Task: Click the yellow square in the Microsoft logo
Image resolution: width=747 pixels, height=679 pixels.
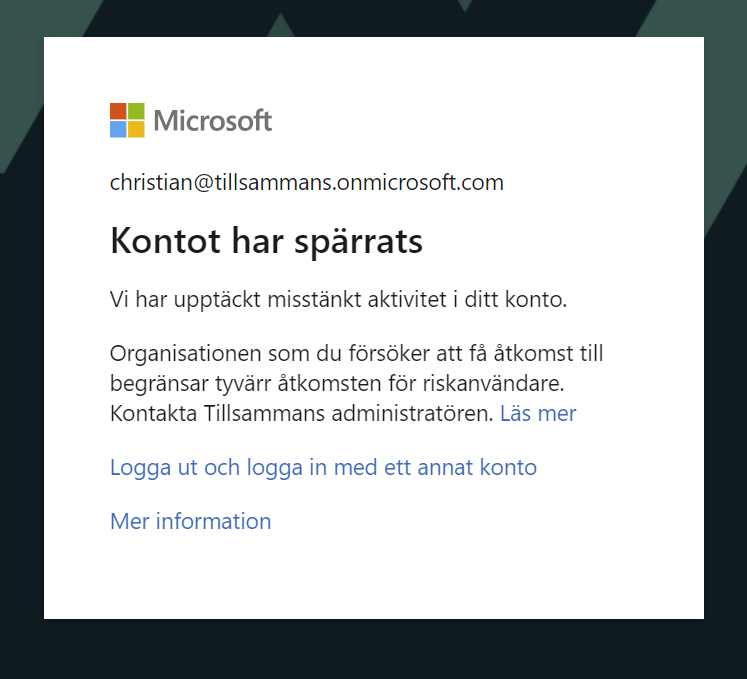Action: [x=136, y=129]
